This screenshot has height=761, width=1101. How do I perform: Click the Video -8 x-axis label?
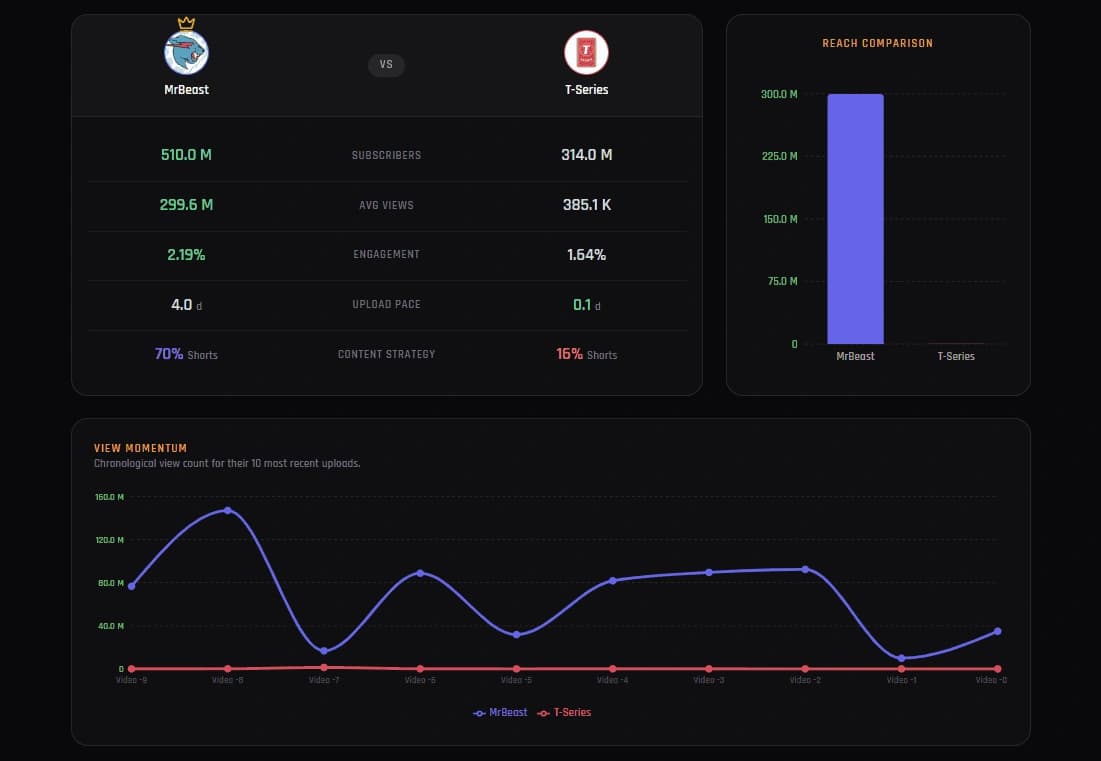pyautogui.click(x=228, y=680)
